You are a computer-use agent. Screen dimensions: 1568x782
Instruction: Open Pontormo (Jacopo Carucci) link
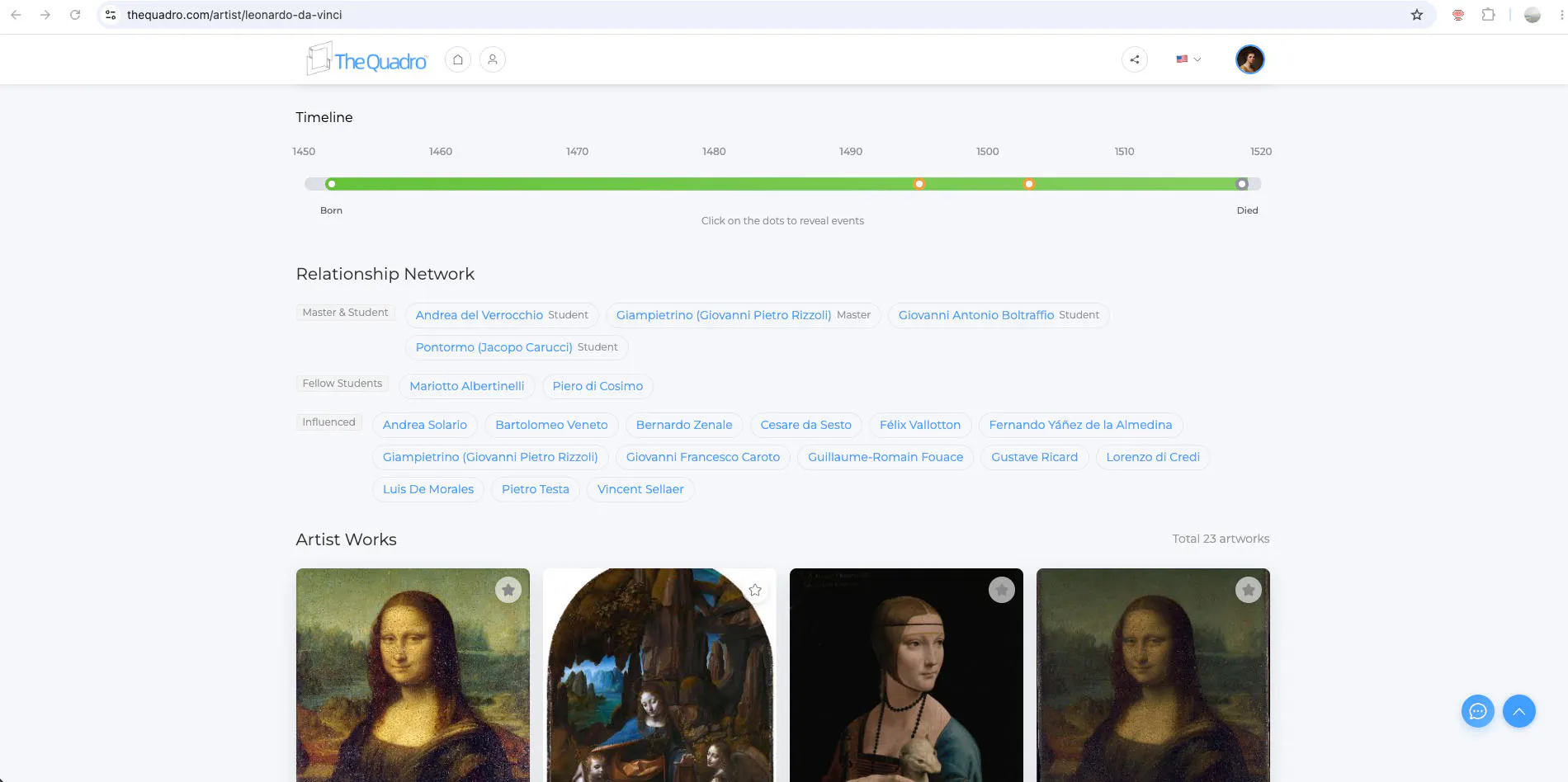point(494,347)
